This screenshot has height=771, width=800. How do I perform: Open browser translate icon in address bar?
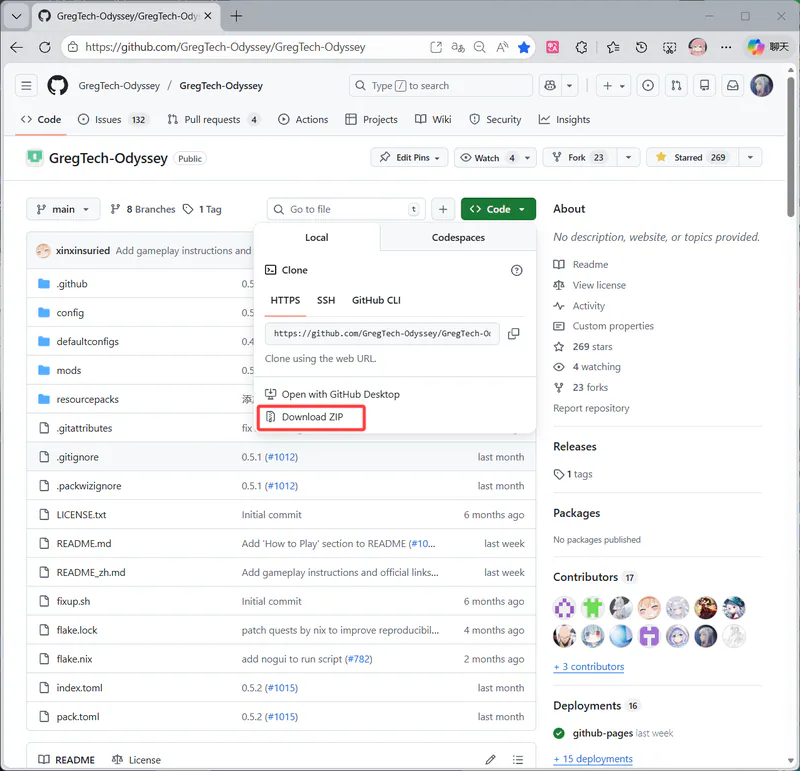click(x=458, y=47)
